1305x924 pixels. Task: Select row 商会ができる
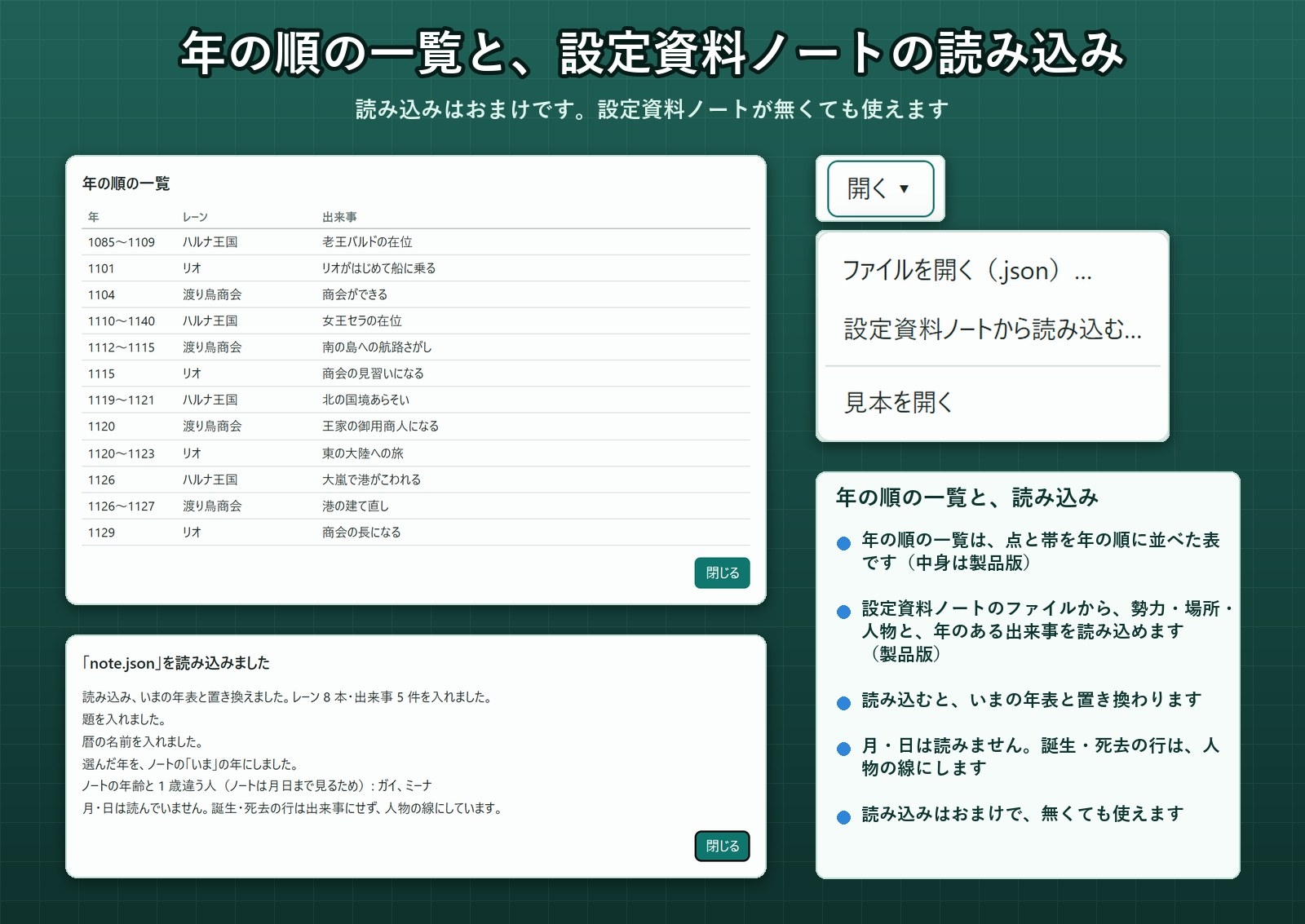416,294
